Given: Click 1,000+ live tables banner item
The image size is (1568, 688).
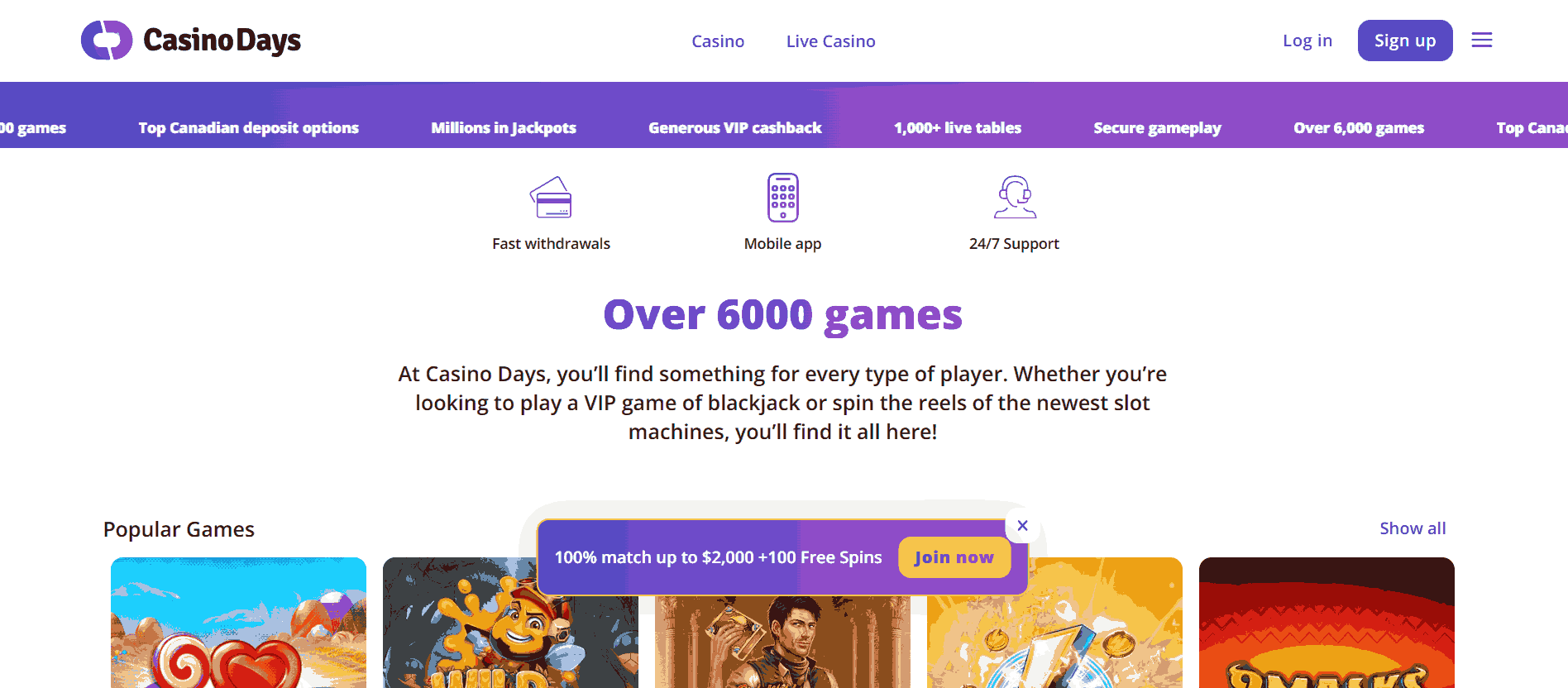Looking at the screenshot, I should pyautogui.click(x=957, y=127).
